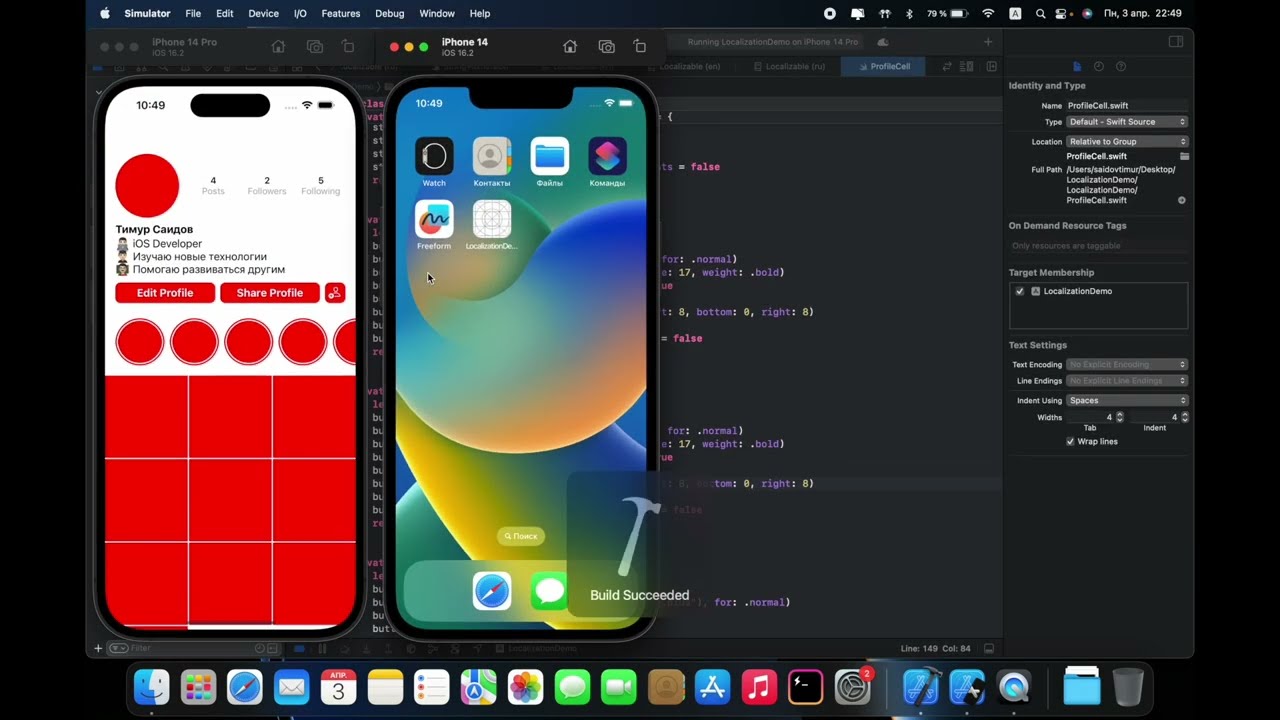
Task: Click Home button in iPhone 14 simulator toolbar
Action: click(x=570, y=46)
